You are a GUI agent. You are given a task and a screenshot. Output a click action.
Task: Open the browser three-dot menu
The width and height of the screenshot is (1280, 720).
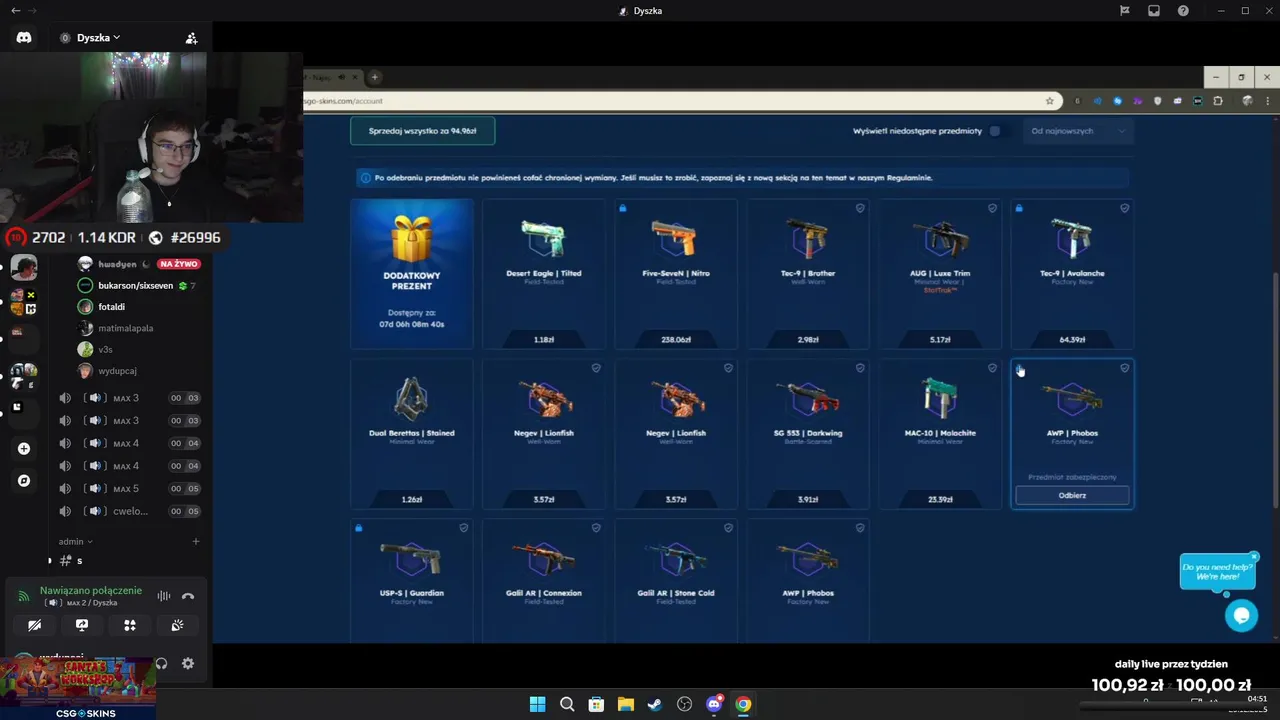[1266, 101]
